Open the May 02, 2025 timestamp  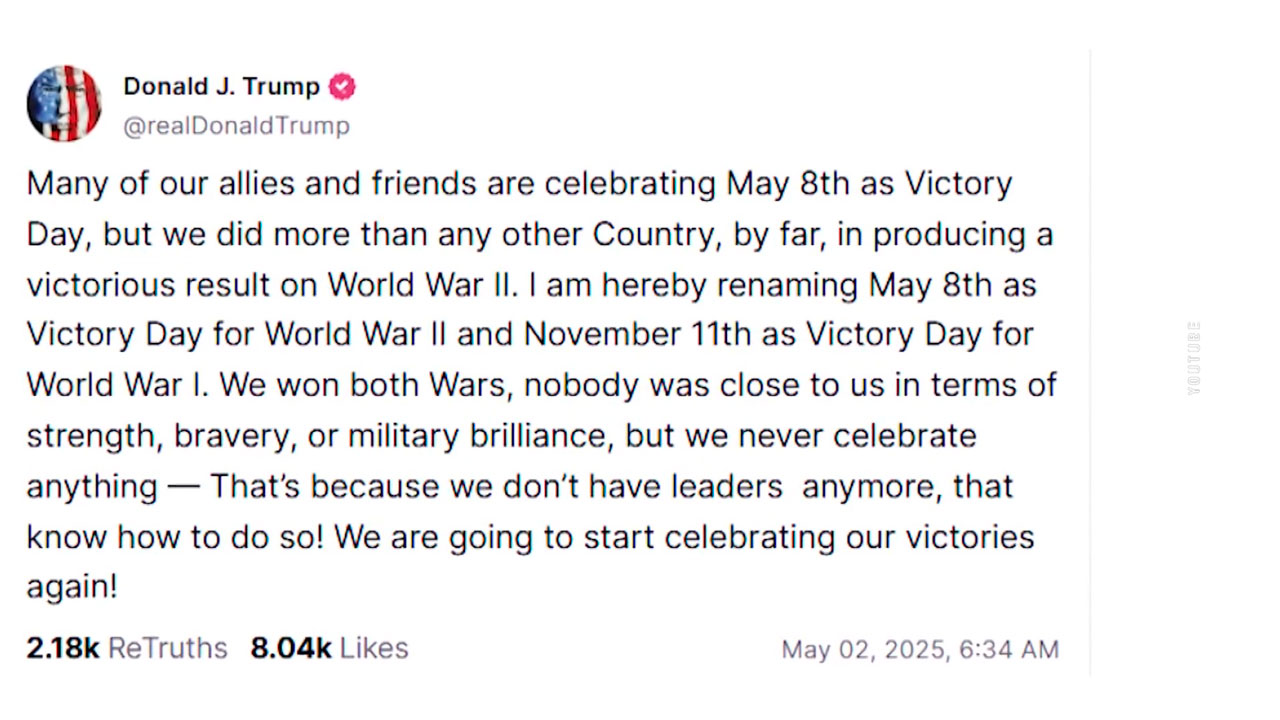(x=920, y=649)
